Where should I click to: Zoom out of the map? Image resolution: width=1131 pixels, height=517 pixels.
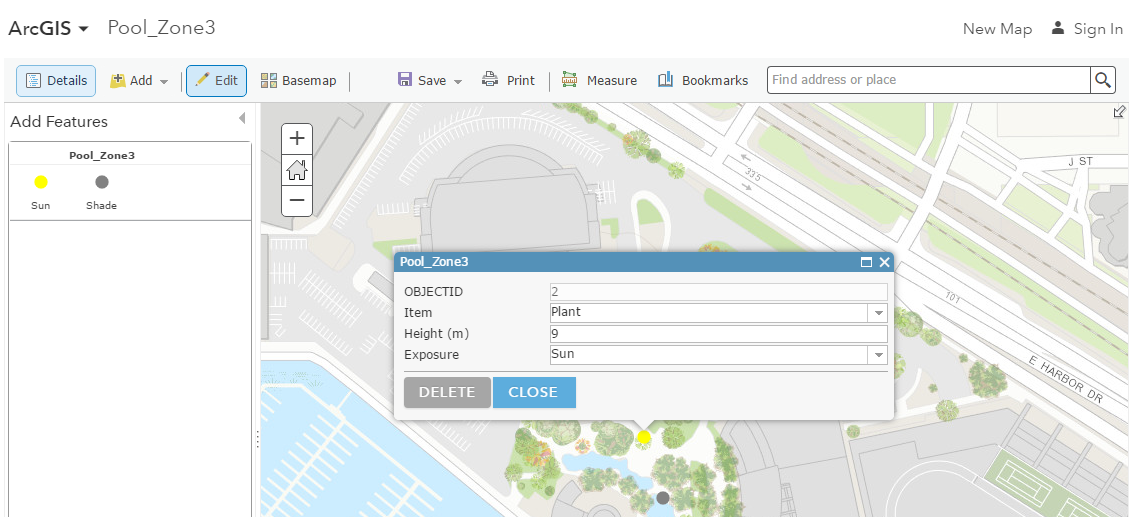tap(297, 200)
